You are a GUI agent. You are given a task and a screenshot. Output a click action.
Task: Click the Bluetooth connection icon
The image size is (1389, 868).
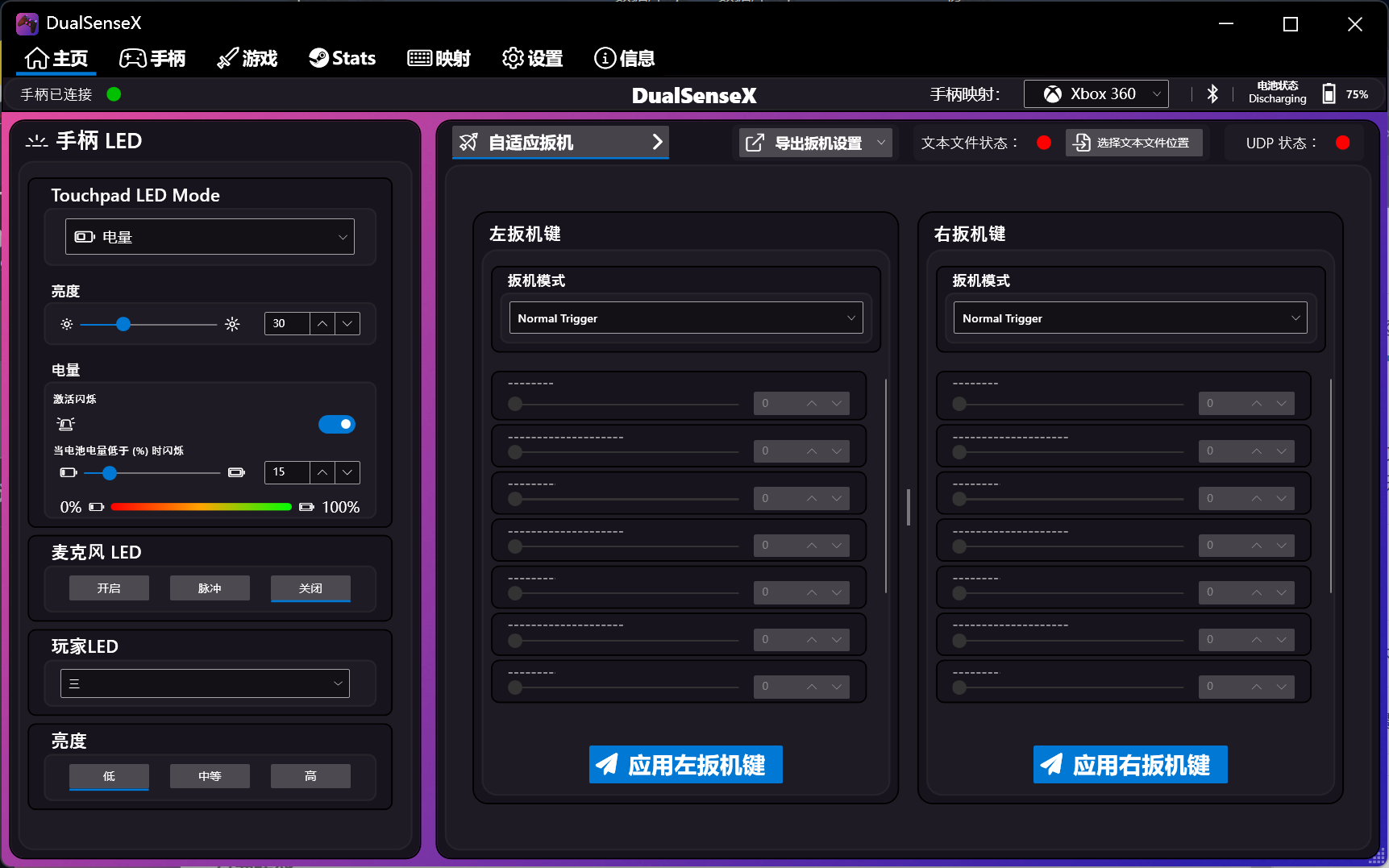1212,94
